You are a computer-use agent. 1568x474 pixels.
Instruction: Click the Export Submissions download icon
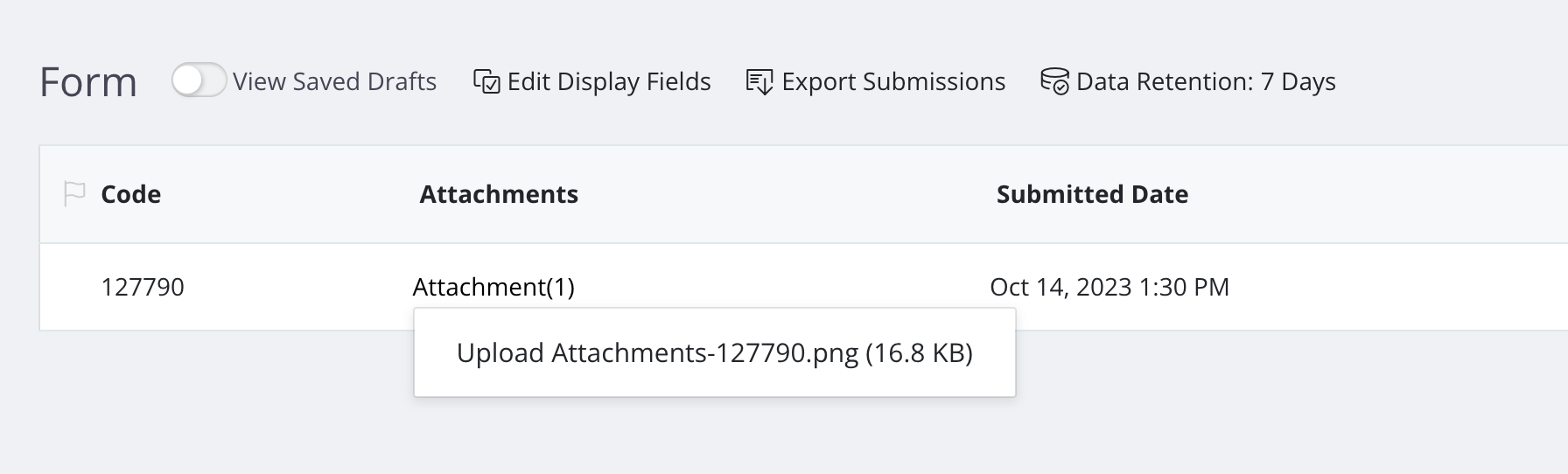pos(759,82)
